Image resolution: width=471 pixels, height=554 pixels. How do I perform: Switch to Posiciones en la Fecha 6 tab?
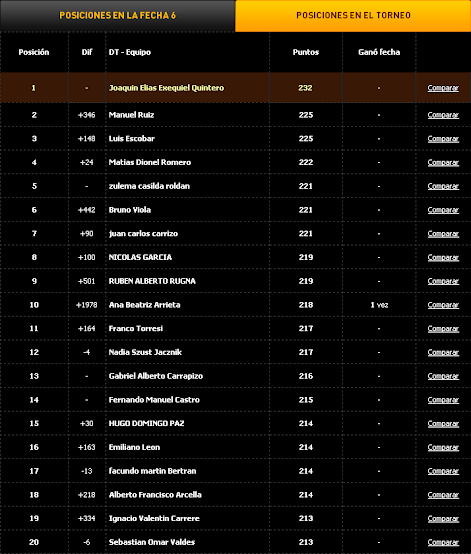coord(117,16)
